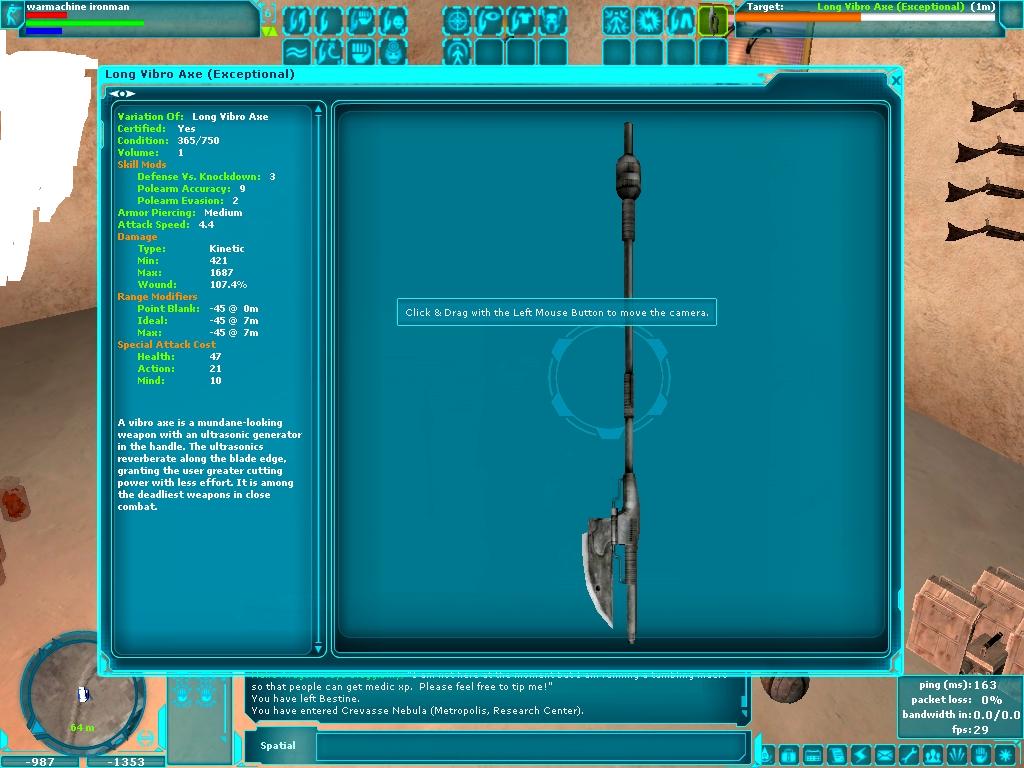Click the open hand menu icon

[982, 756]
